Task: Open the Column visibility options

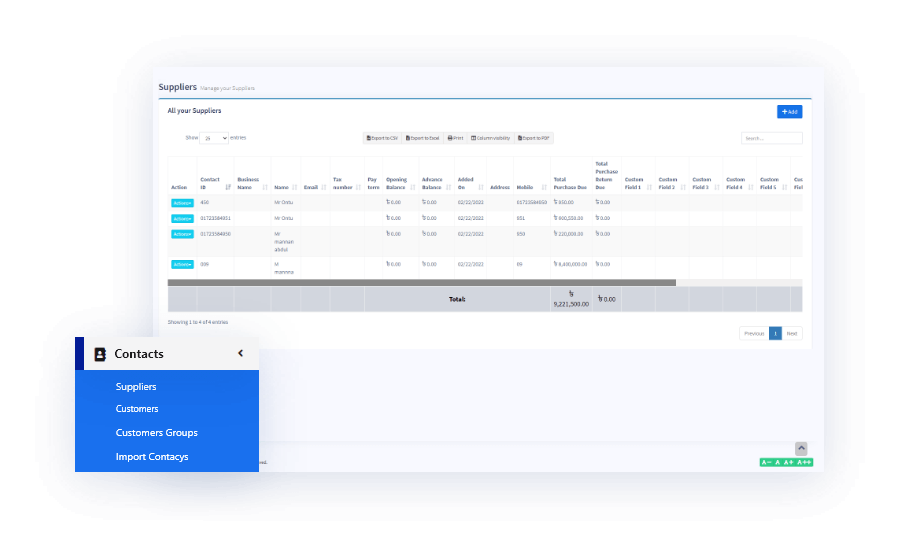Action: [x=490, y=138]
